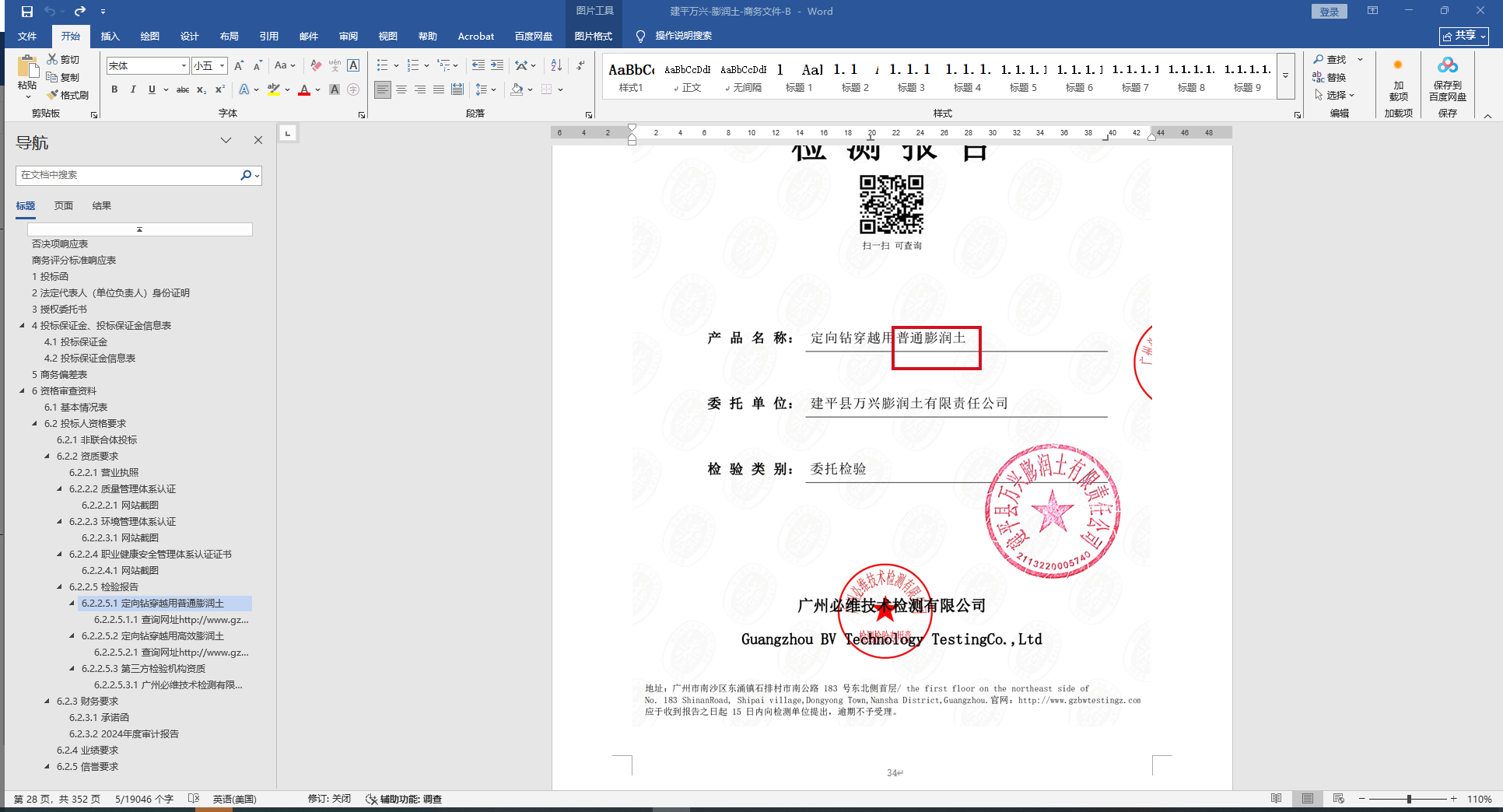Save the document with the floppy disk icon
The height and width of the screenshot is (812, 1503).
click(x=26, y=12)
